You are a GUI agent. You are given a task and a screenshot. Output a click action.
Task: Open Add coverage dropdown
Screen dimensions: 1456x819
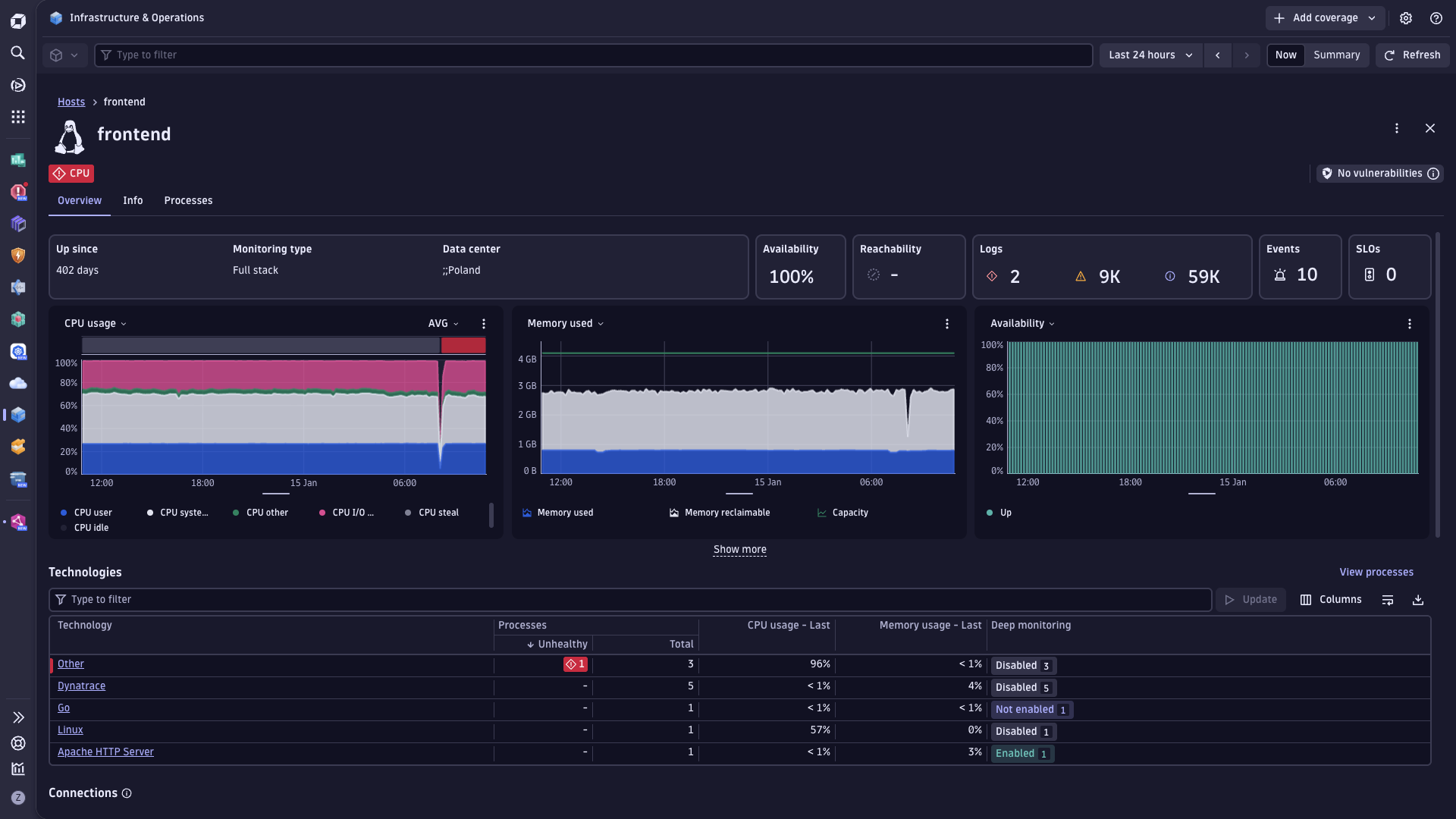pyautogui.click(x=1325, y=18)
